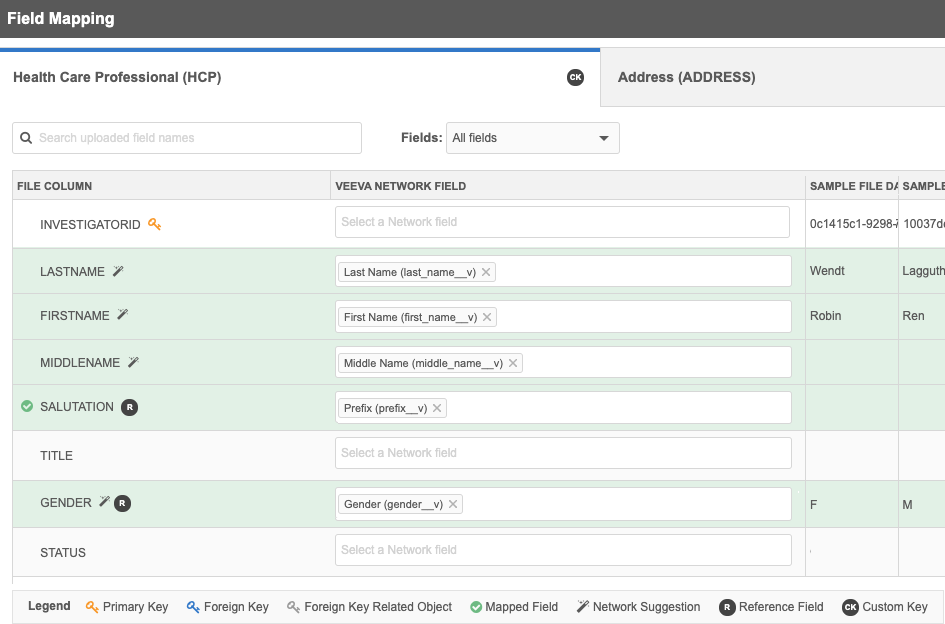This screenshot has width=945, height=624.
Task: Select the Health Care Professional (HCP) tab
Action: [117, 77]
